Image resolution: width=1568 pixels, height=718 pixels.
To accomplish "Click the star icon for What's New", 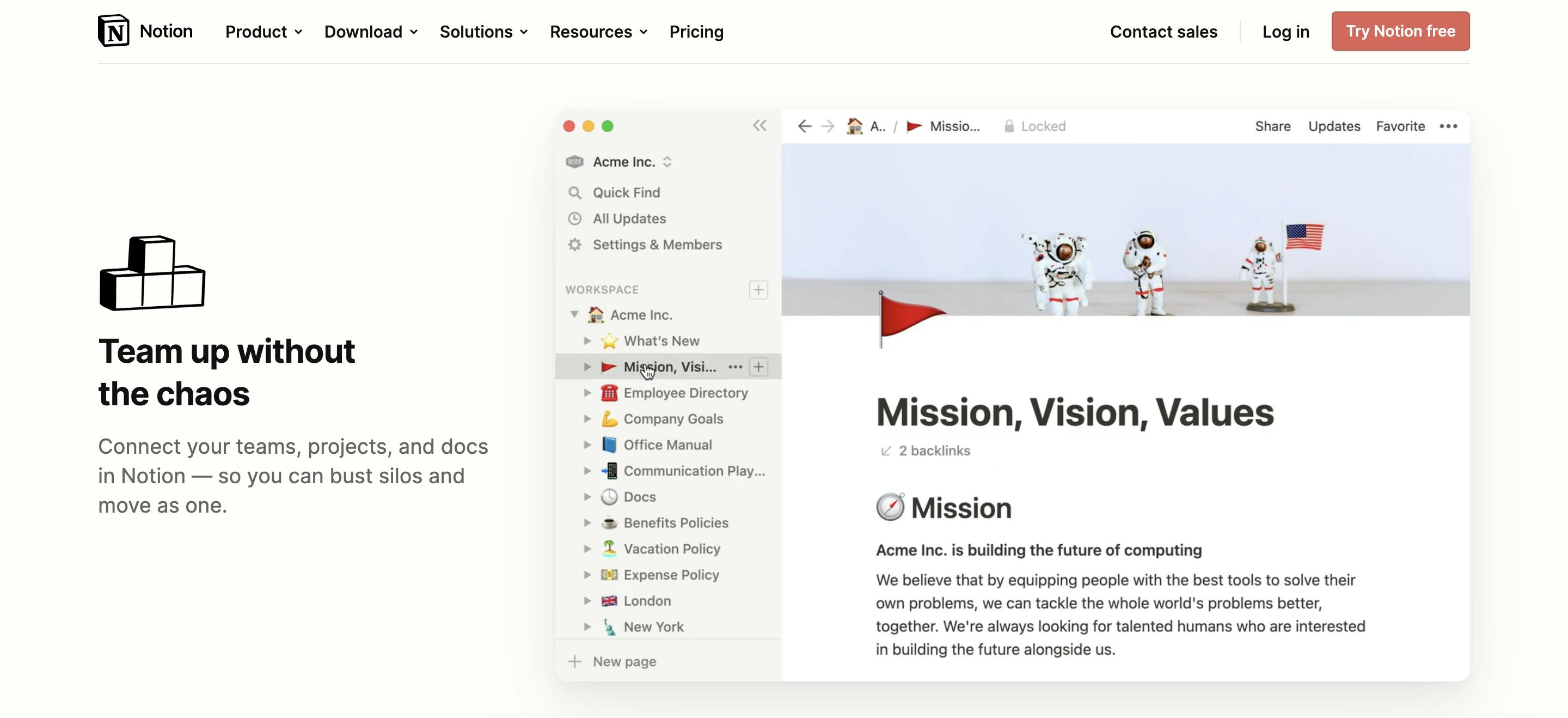I will coord(609,341).
